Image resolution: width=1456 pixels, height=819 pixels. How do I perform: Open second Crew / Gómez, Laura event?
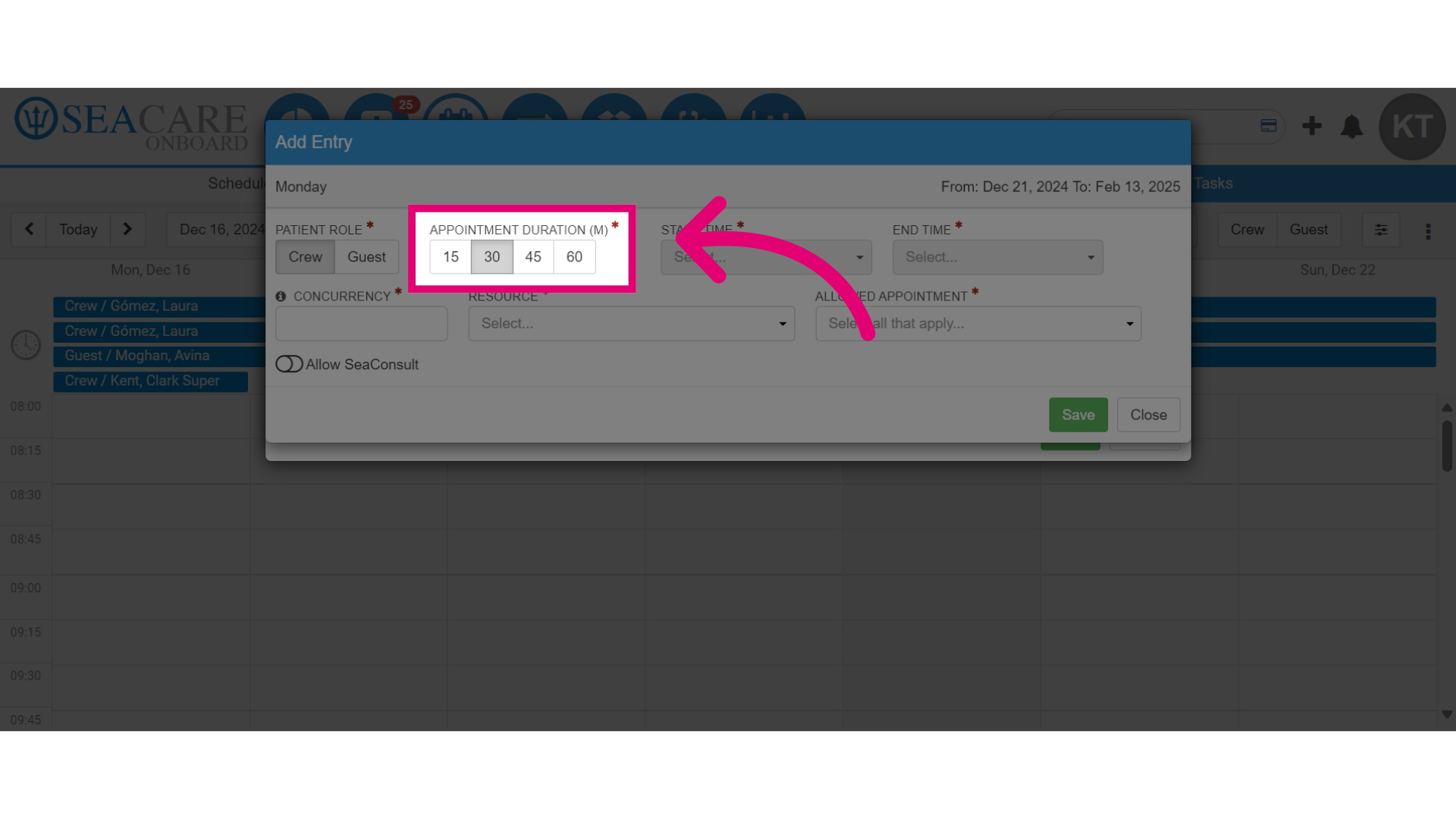[159, 331]
